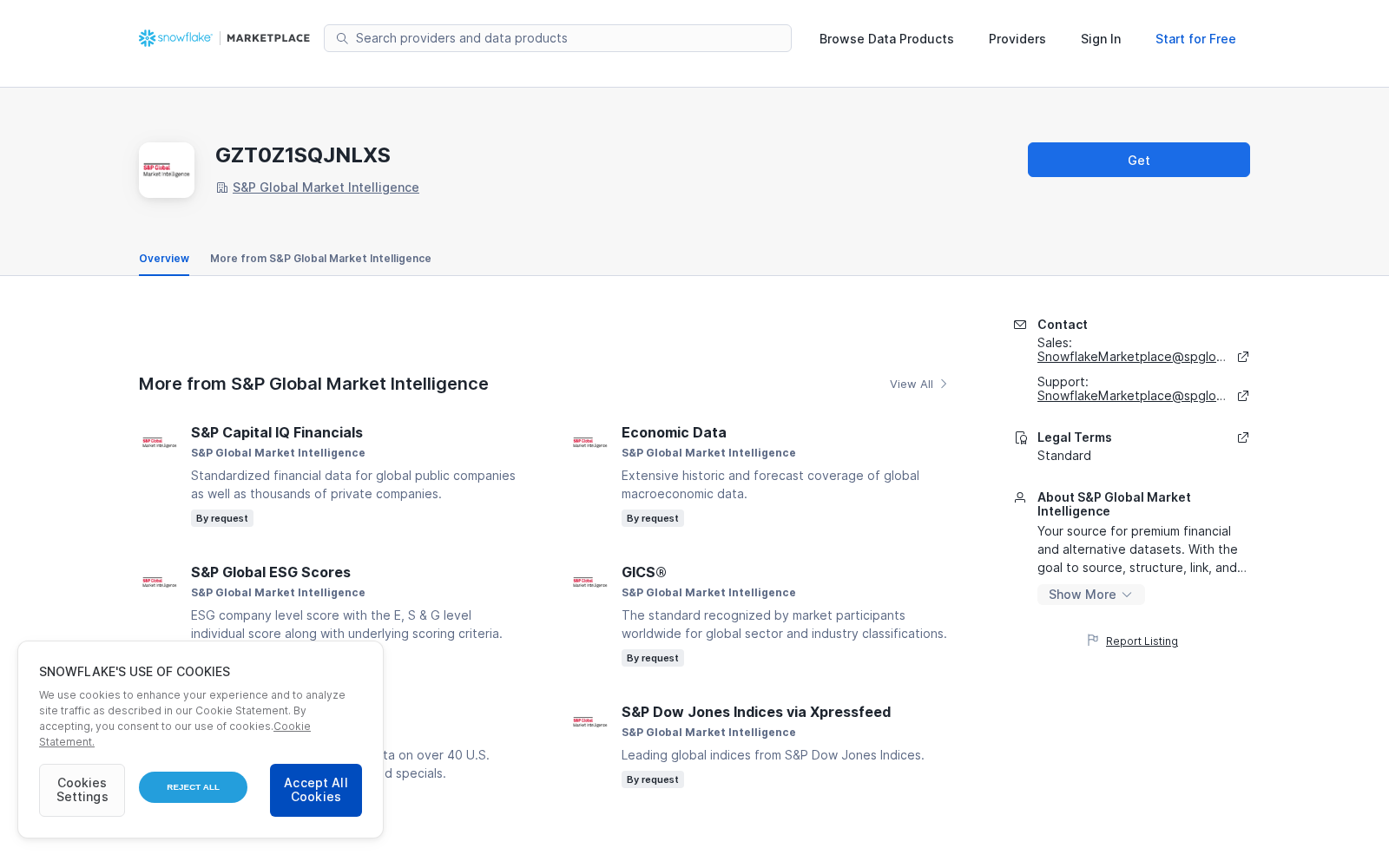Screen dimensions: 1389x868
Task: Click the S&P logo for S&P Global ESG Scores
Action: point(160,582)
